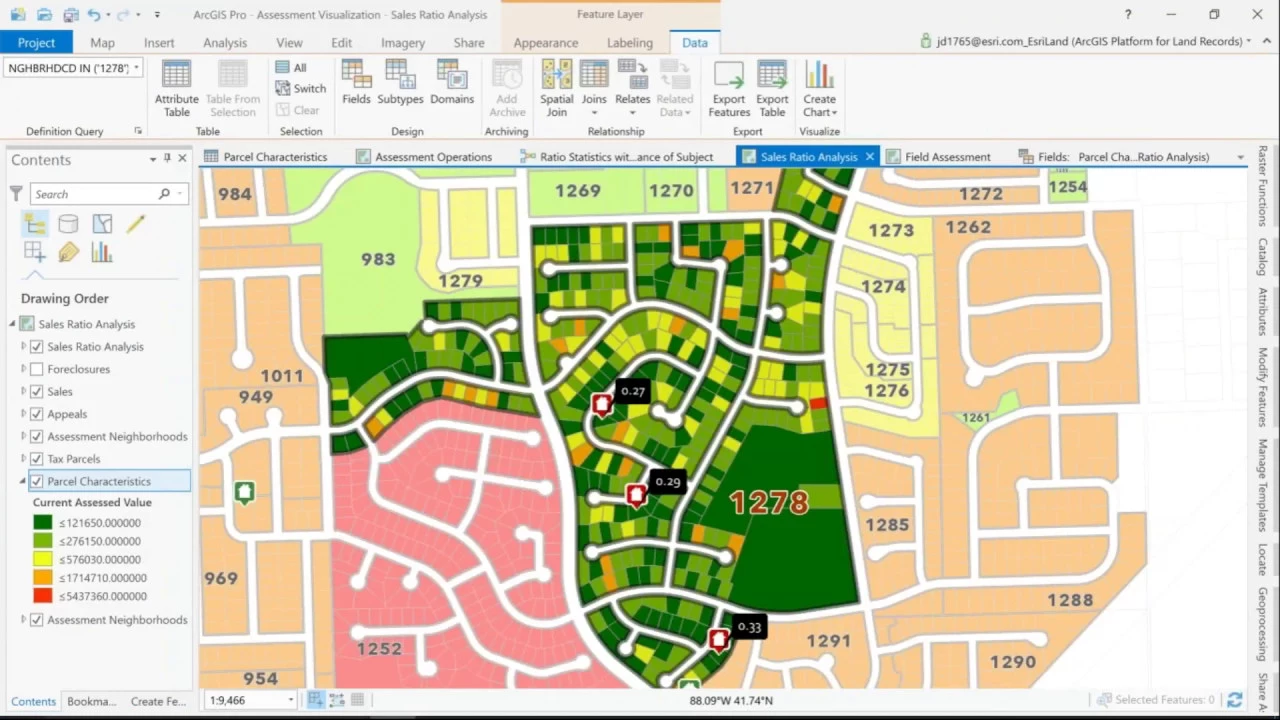1280x720 pixels.
Task: Open the Attribute Table
Action: pos(176,89)
